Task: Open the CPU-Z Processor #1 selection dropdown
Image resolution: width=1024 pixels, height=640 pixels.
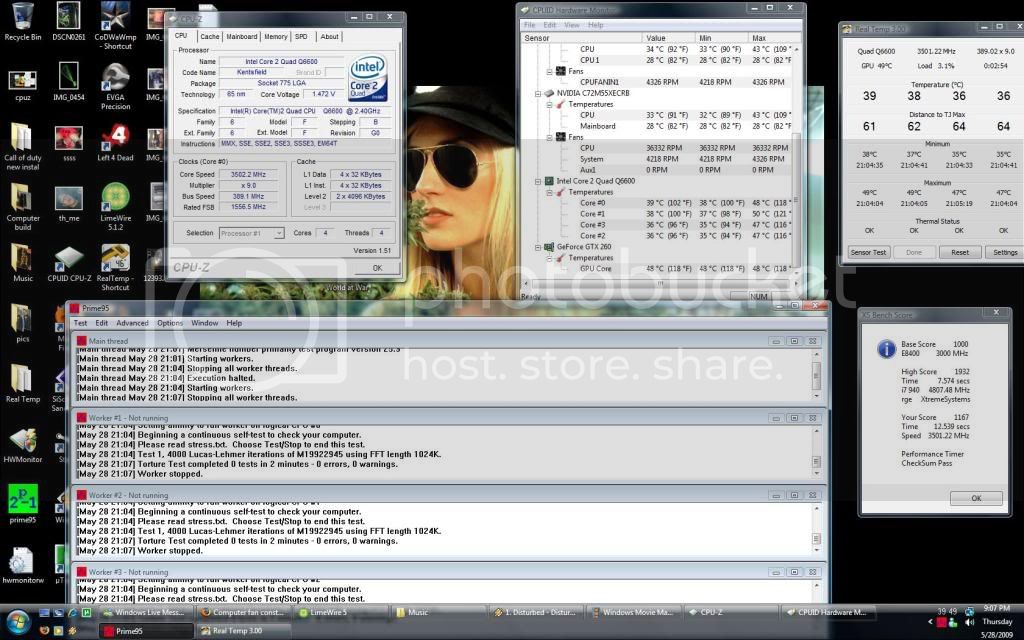Action: tap(251, 233)
